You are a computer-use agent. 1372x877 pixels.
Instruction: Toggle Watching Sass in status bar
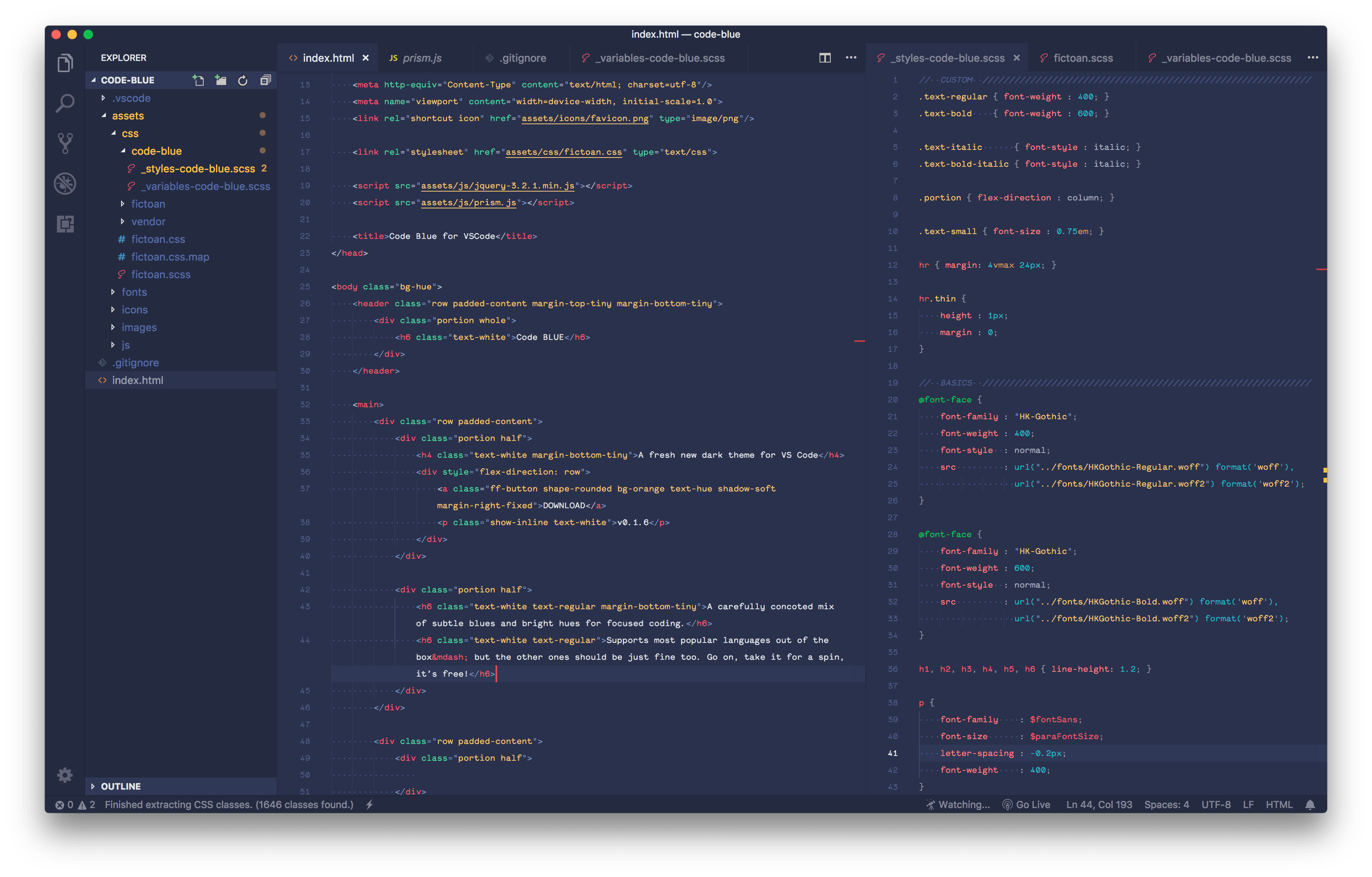click(958, 805)
